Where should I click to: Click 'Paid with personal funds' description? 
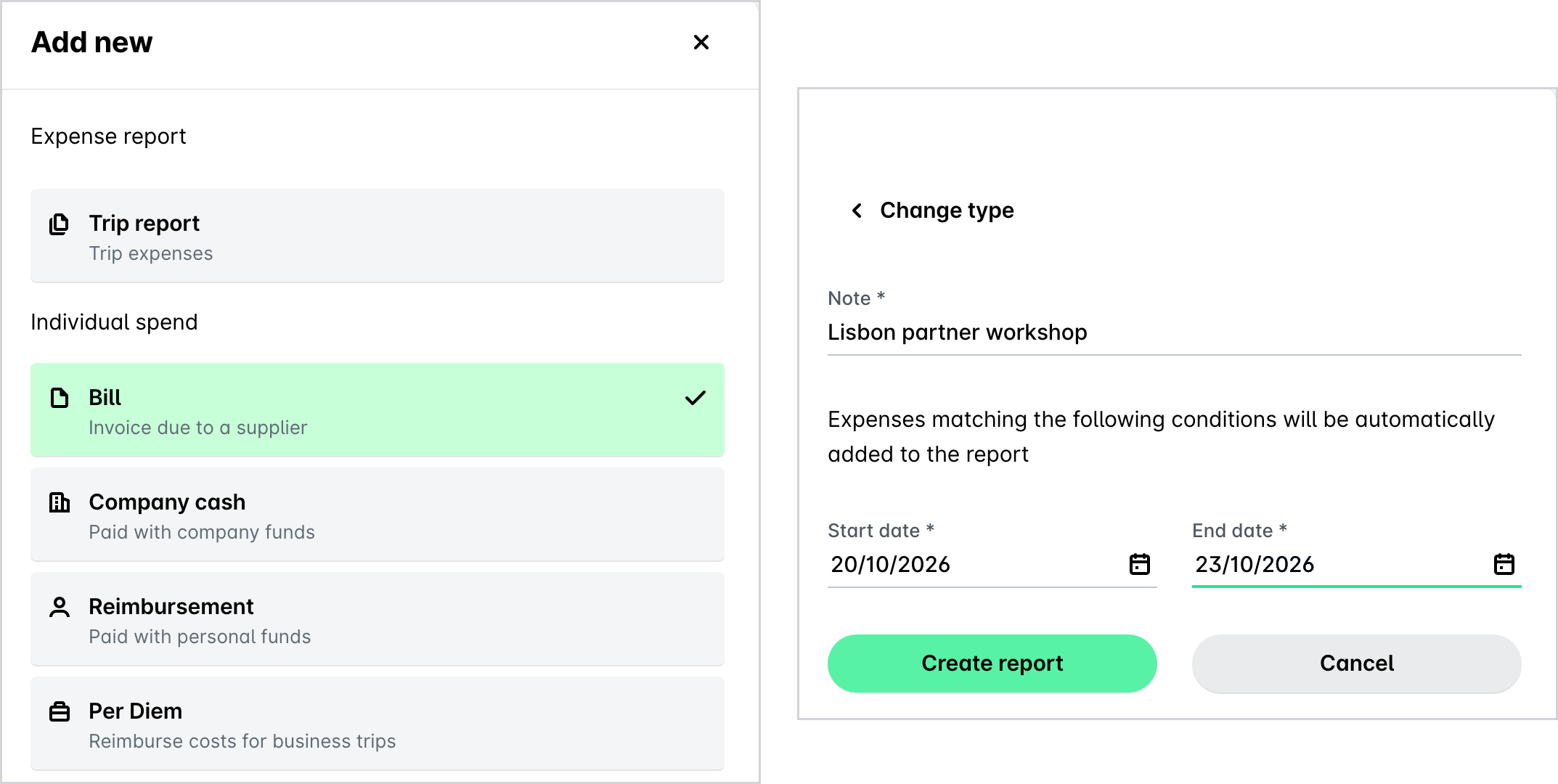200,637
